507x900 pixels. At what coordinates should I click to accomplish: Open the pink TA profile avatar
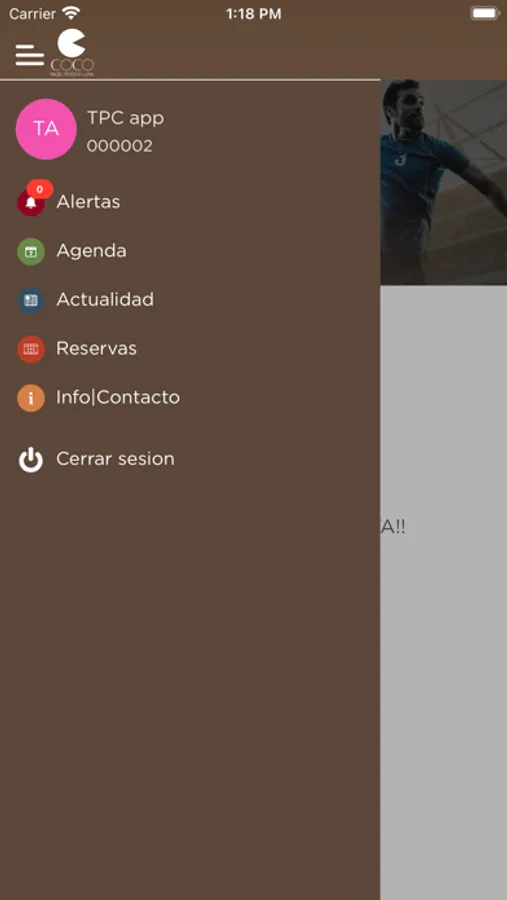coord(46,129)
